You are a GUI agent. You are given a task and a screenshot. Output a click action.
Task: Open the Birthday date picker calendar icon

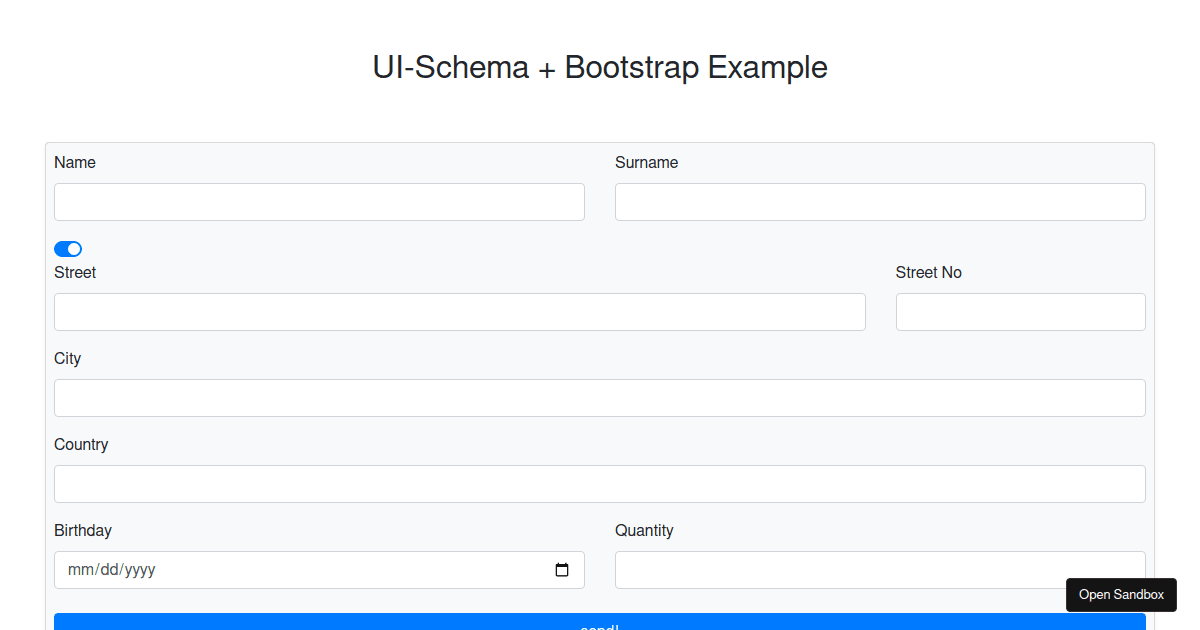(x=563, y=569)
